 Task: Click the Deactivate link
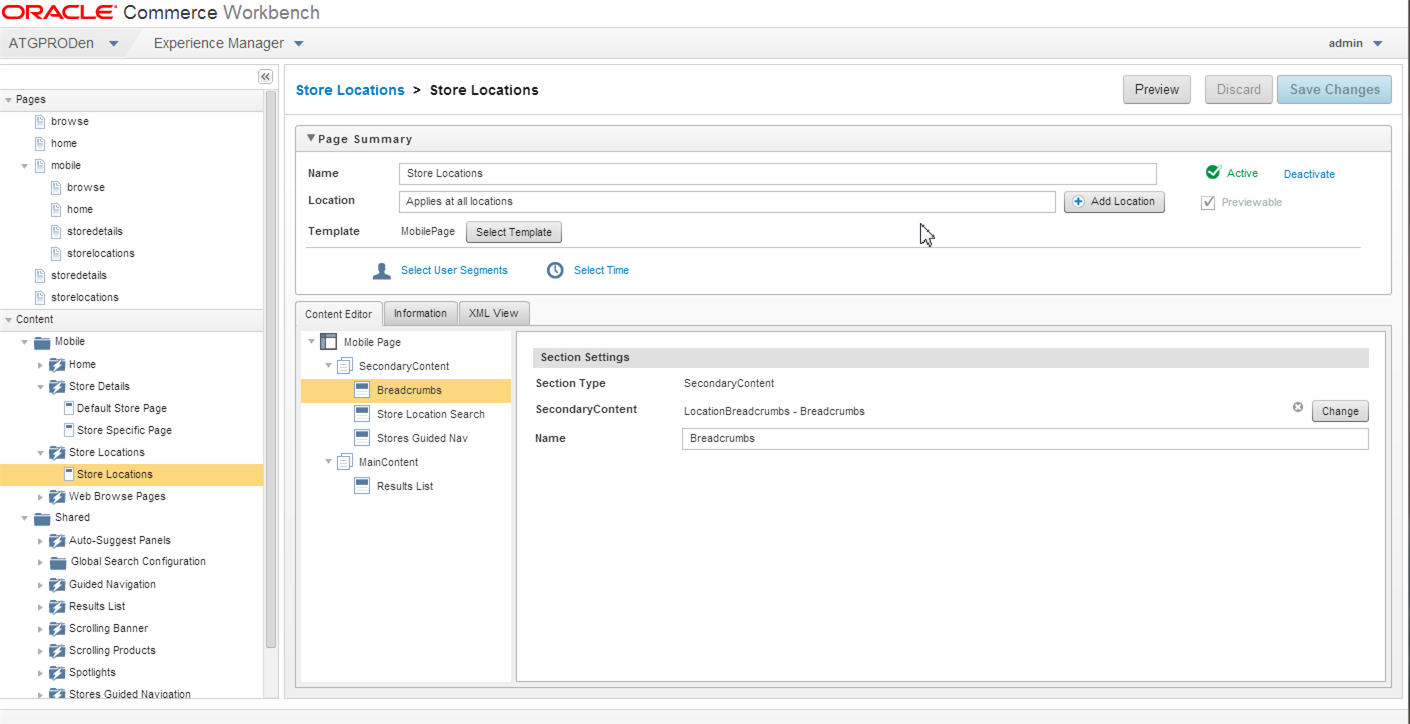click(1309, 174)
